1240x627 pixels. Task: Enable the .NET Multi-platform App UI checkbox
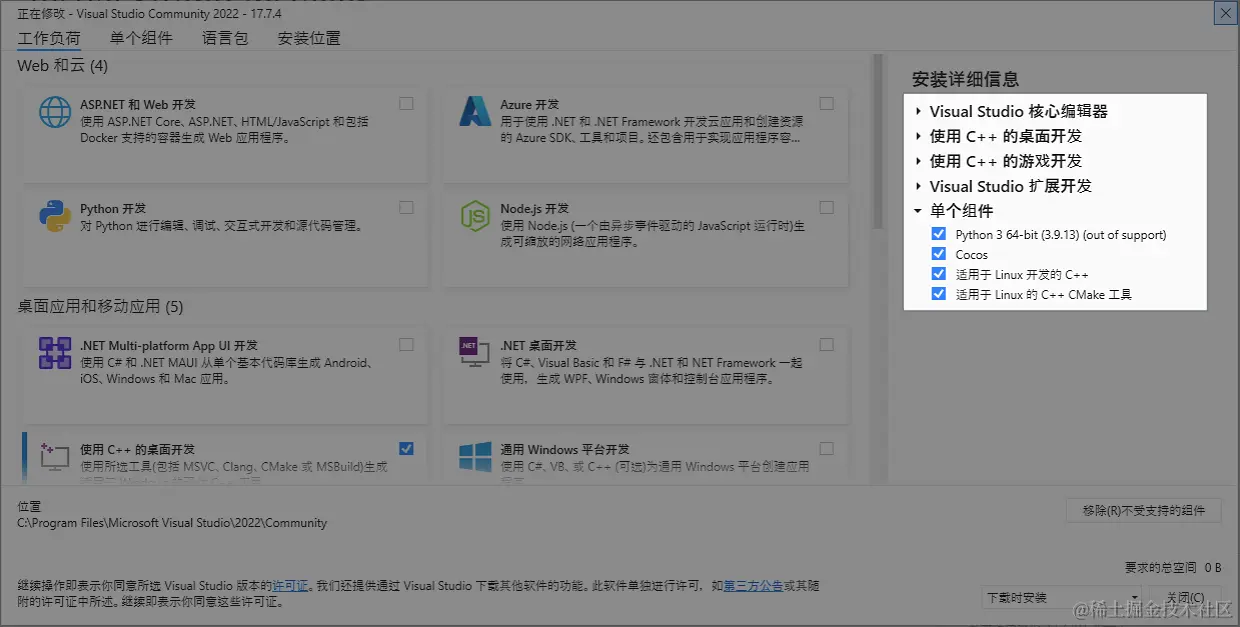click(406, 344)
